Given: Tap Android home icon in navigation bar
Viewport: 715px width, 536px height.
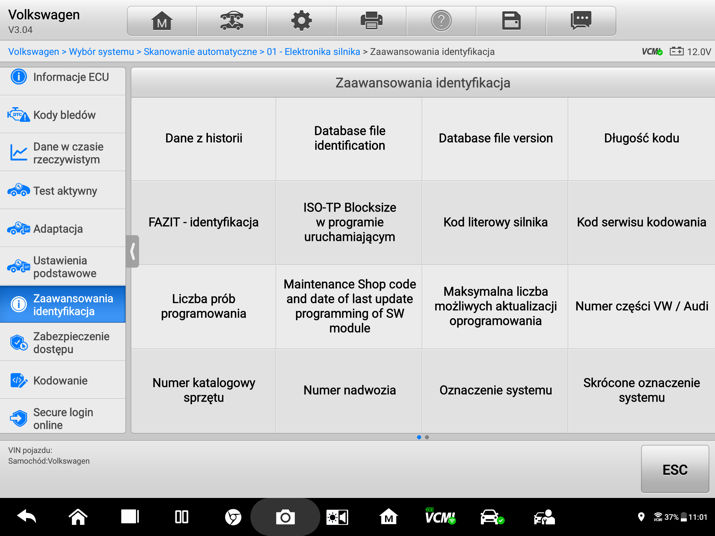Looking at the screenshot, I should [78, 517].
